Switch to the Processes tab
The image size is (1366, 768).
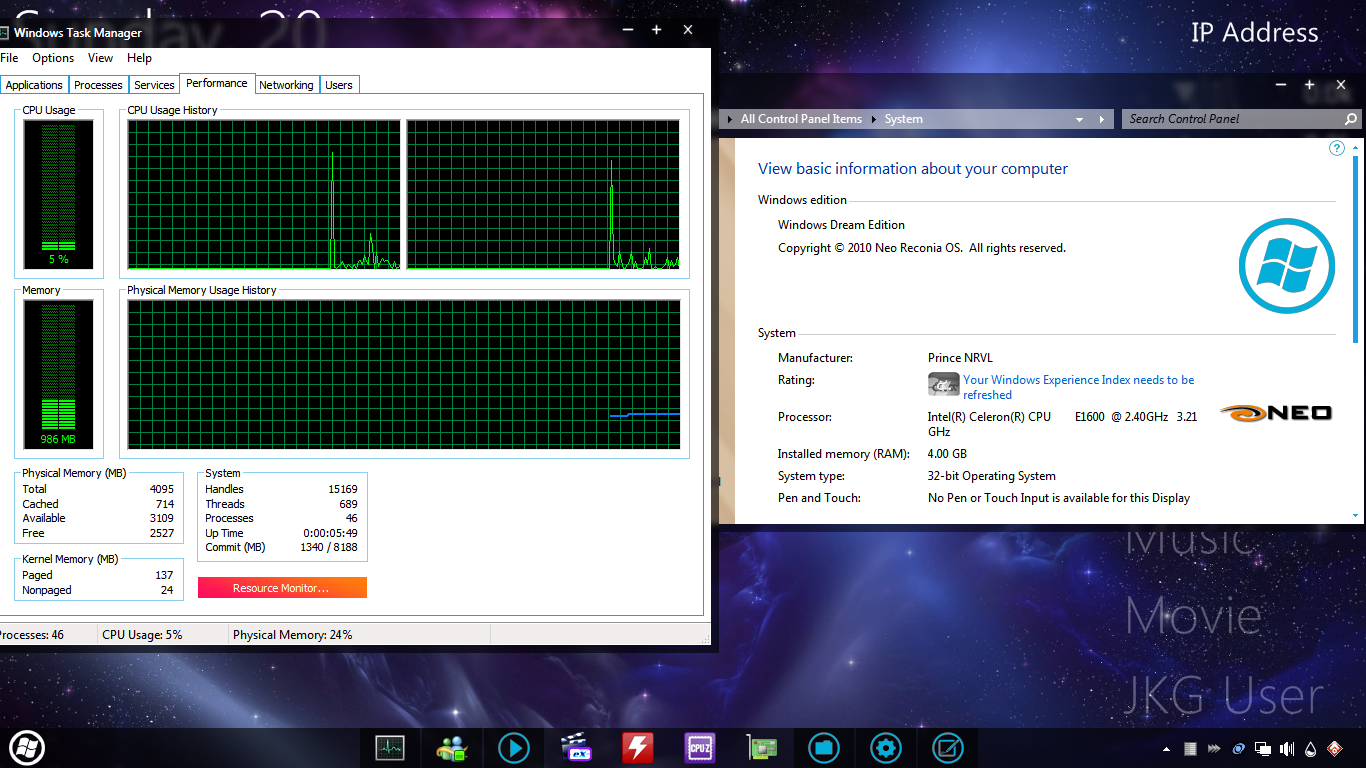(98, 85)
